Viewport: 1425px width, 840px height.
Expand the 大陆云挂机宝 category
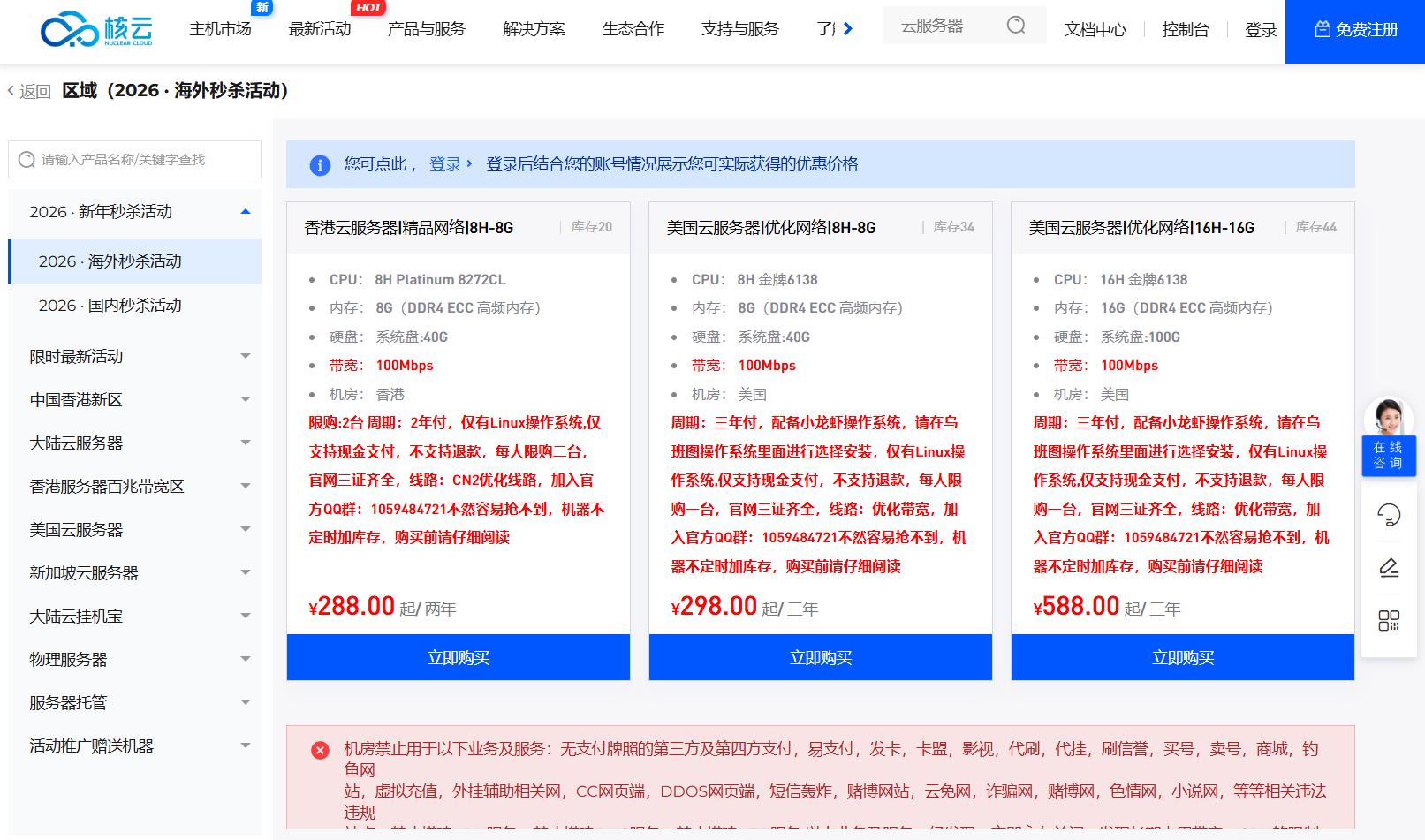tap(246, 616)
